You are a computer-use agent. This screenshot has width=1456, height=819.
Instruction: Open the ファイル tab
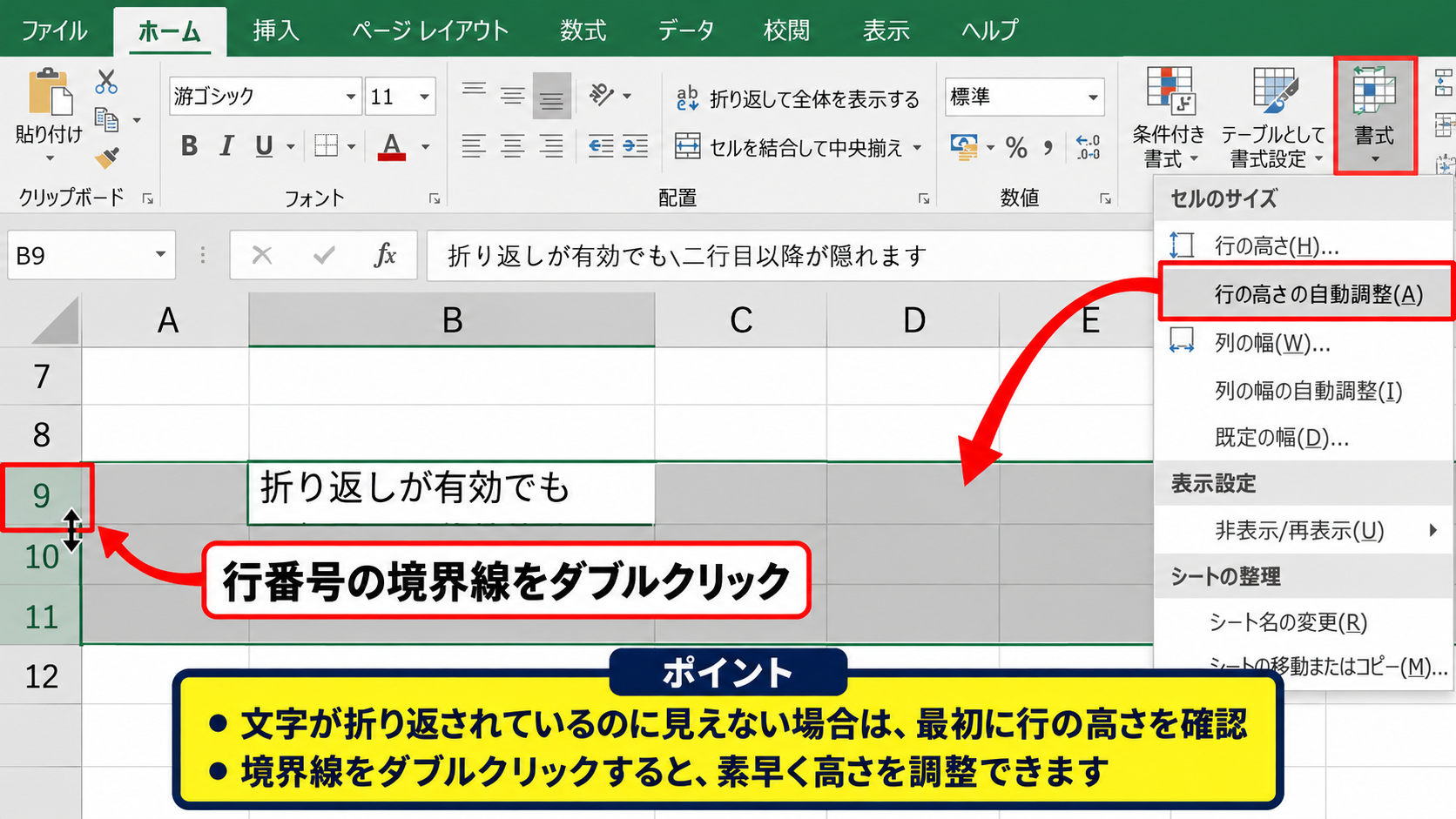click(x=54, y=30)
